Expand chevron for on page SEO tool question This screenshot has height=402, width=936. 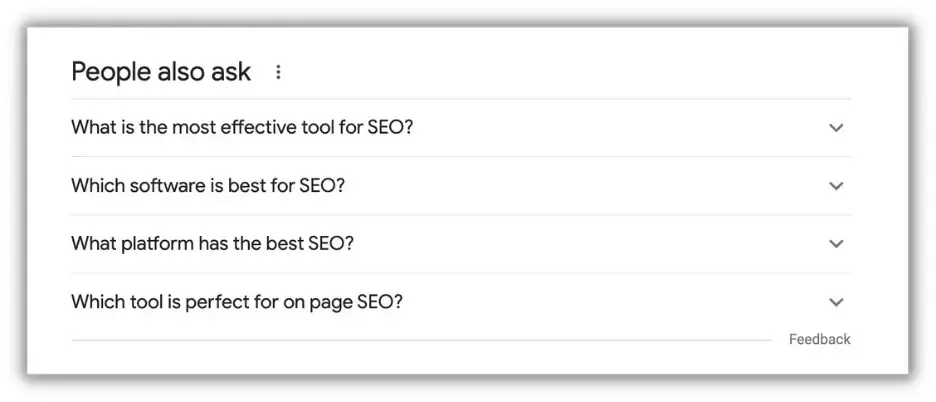tap(836, 302)
